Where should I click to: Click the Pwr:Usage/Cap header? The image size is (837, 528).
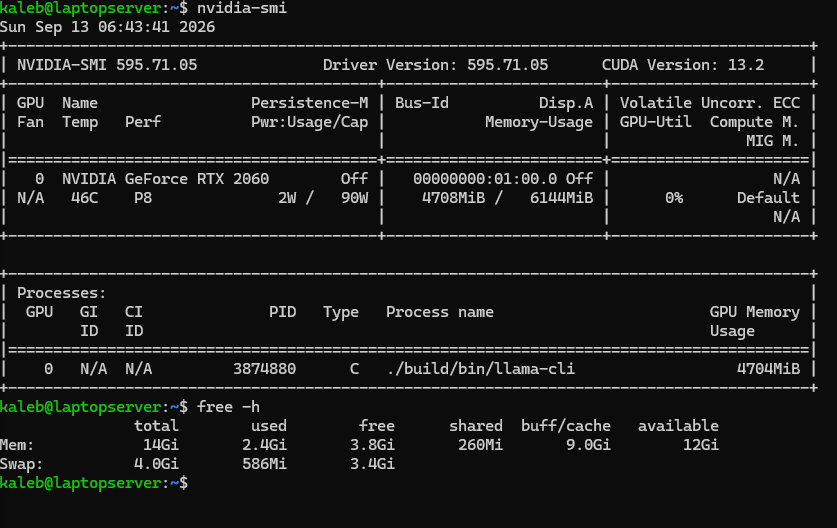click(x=310, y=122)
